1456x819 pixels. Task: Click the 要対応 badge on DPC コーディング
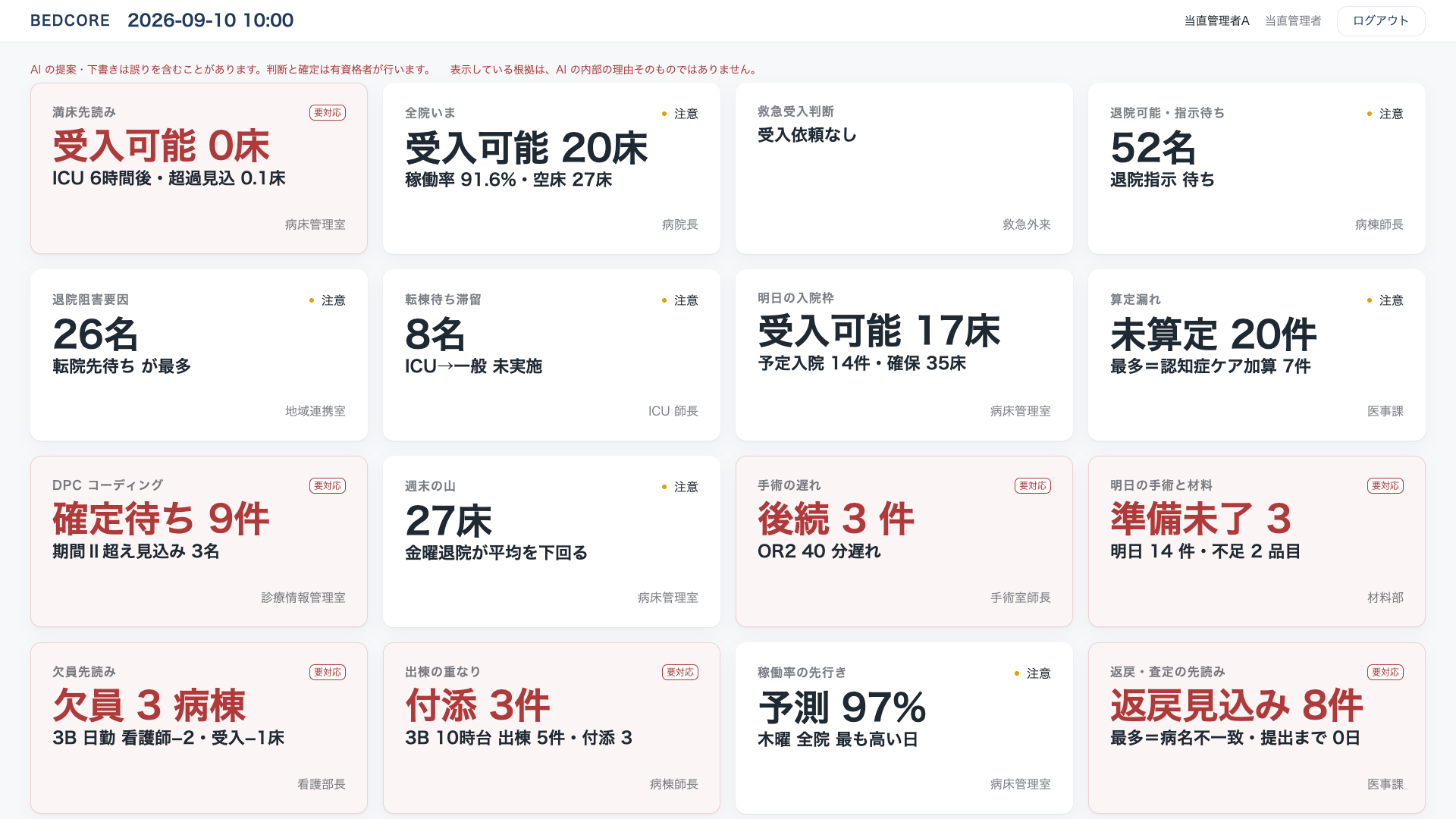(328, 485)
